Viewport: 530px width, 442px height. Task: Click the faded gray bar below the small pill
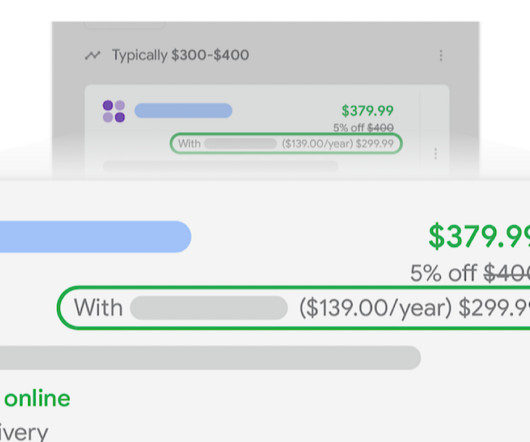point(220,166)
